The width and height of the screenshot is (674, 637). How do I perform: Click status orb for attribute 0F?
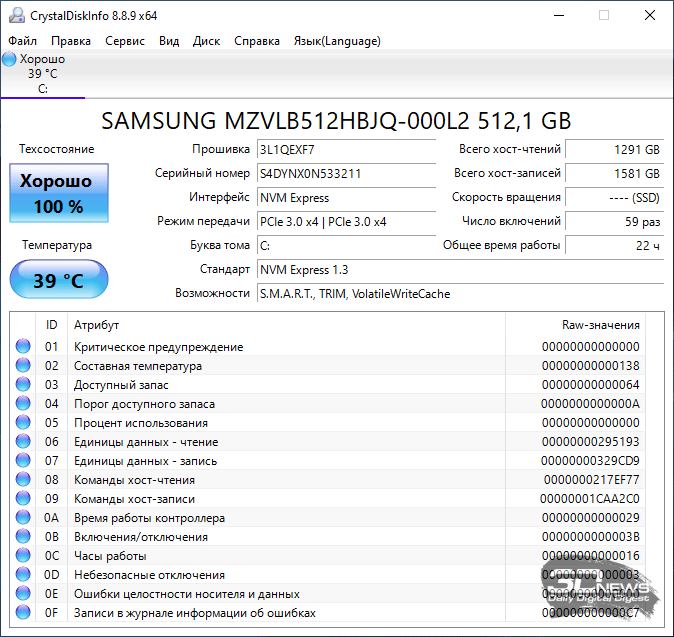(23, 612)
